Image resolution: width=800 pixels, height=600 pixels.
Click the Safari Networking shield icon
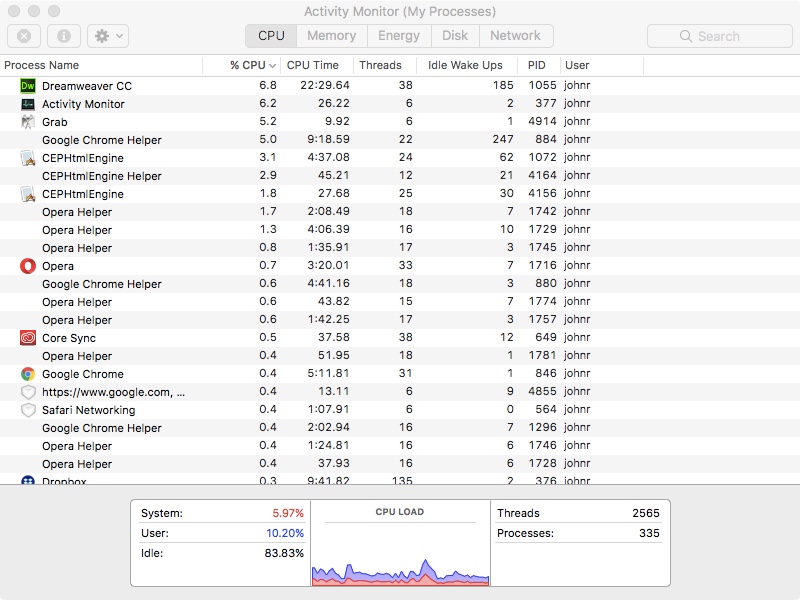coord(28,410)
